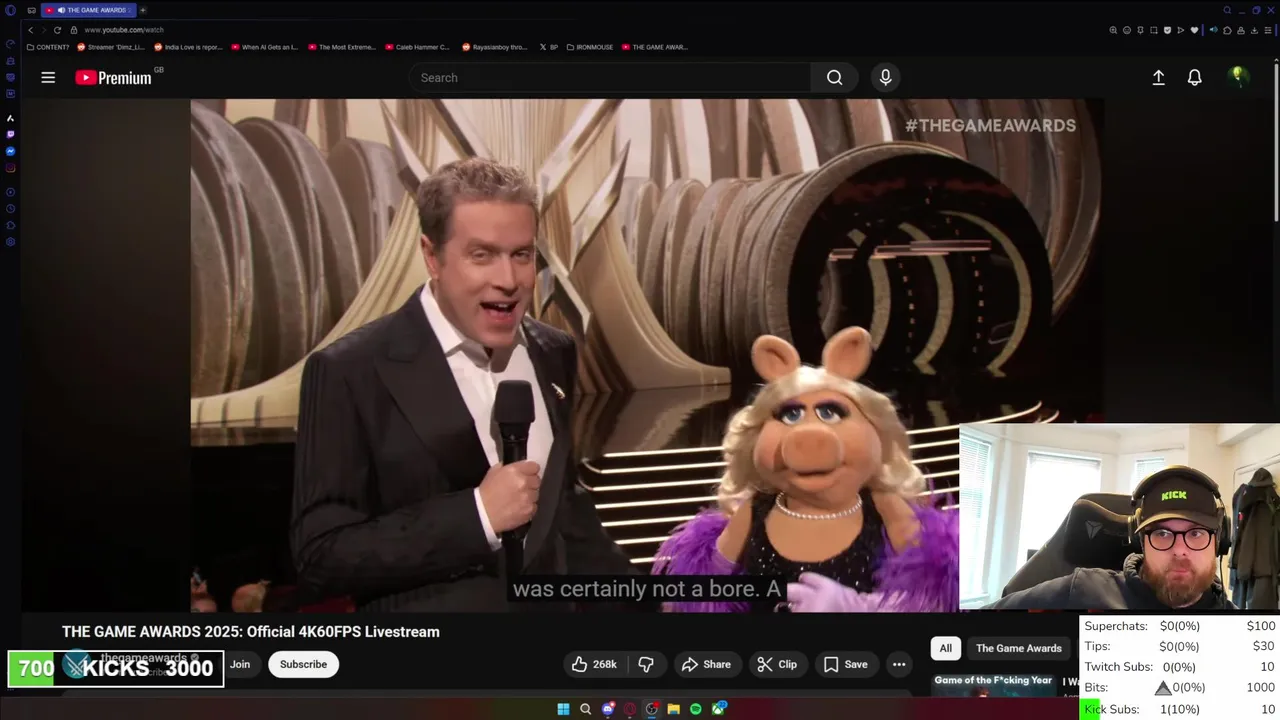Open YouTube notifications bell

(1194, 77)
